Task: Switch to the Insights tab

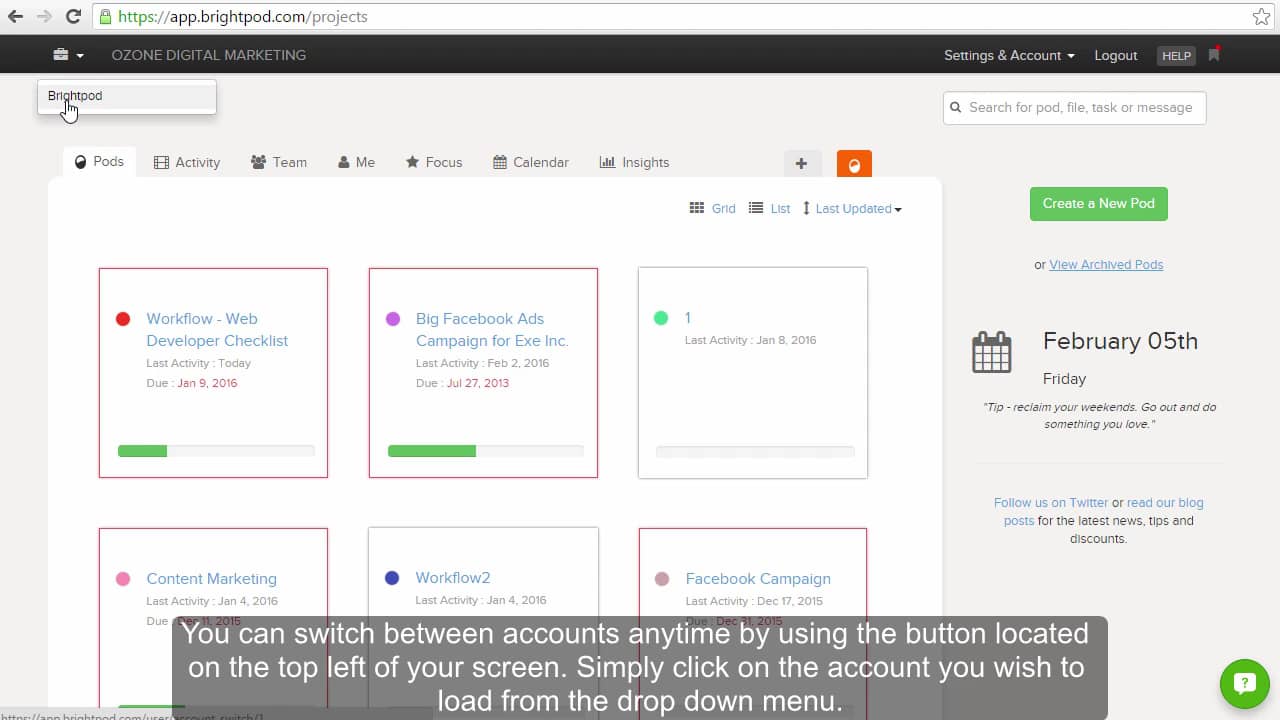Action: pyautogui.click(x=634, y=162)
